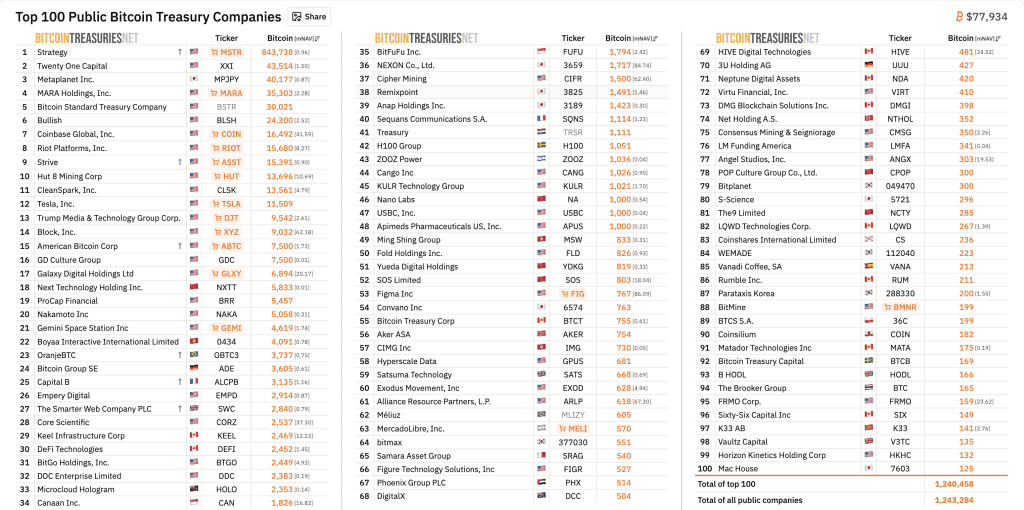Click the ZOOZ ticker text
The height and width of the screenshot is (510, 1024).
point(573,159)
